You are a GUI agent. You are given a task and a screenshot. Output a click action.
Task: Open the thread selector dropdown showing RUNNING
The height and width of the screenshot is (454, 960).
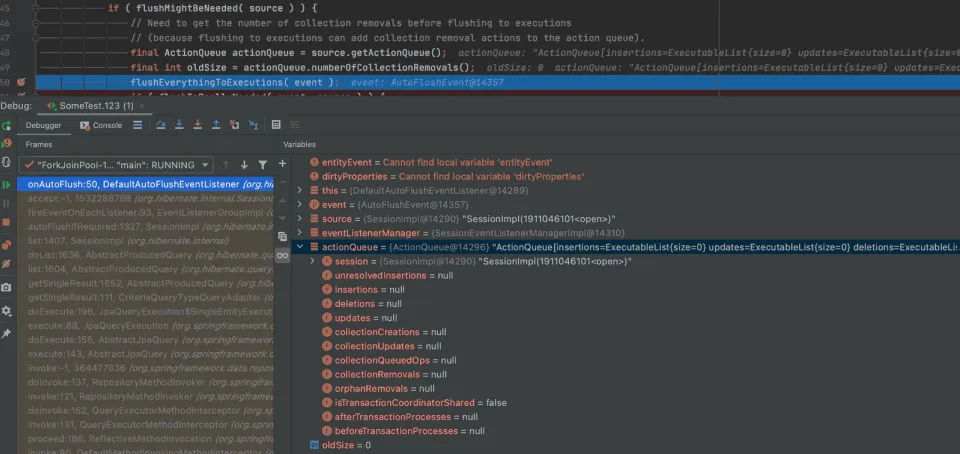point(116,165)
